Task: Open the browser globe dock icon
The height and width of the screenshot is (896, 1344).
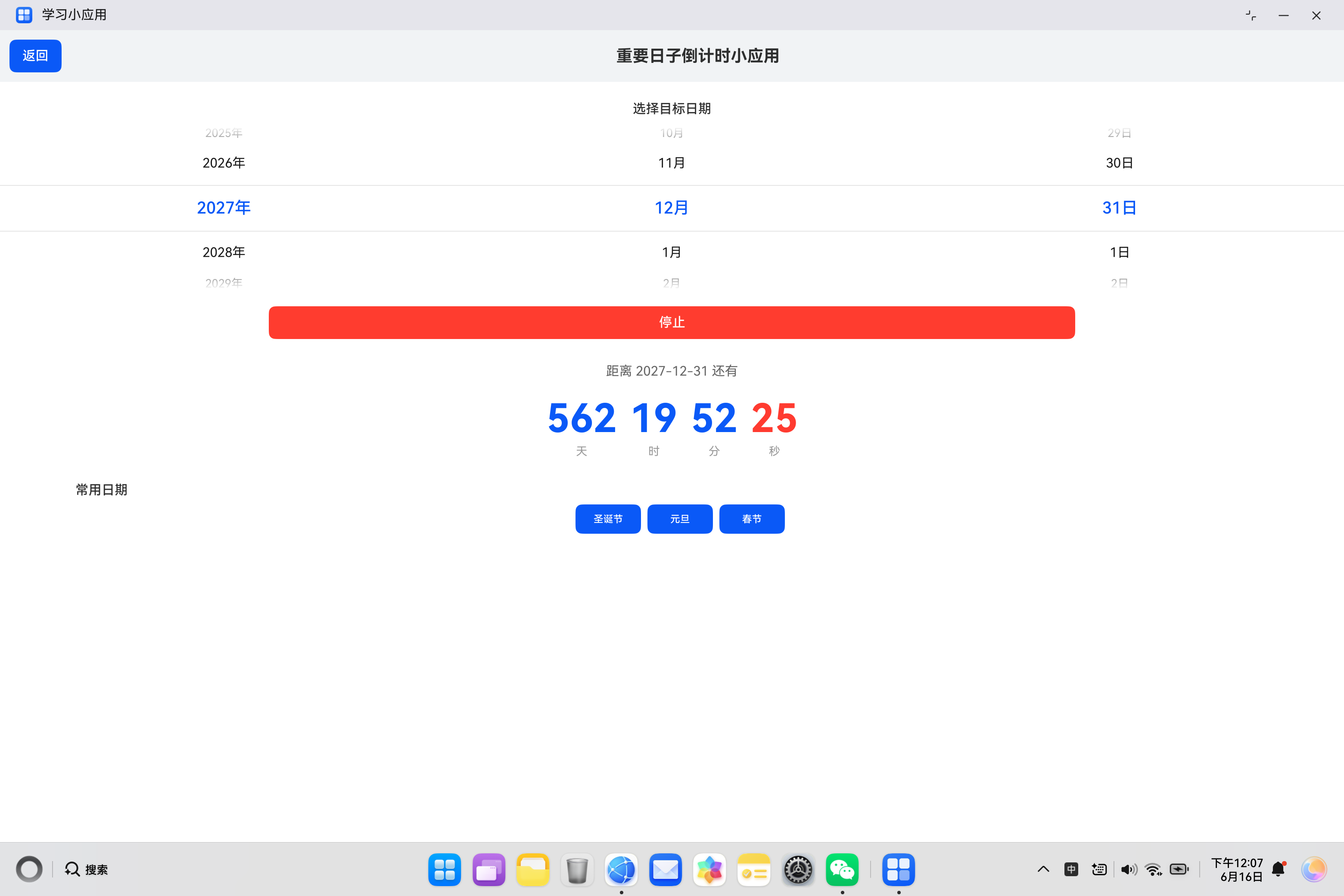Action: 621,869
